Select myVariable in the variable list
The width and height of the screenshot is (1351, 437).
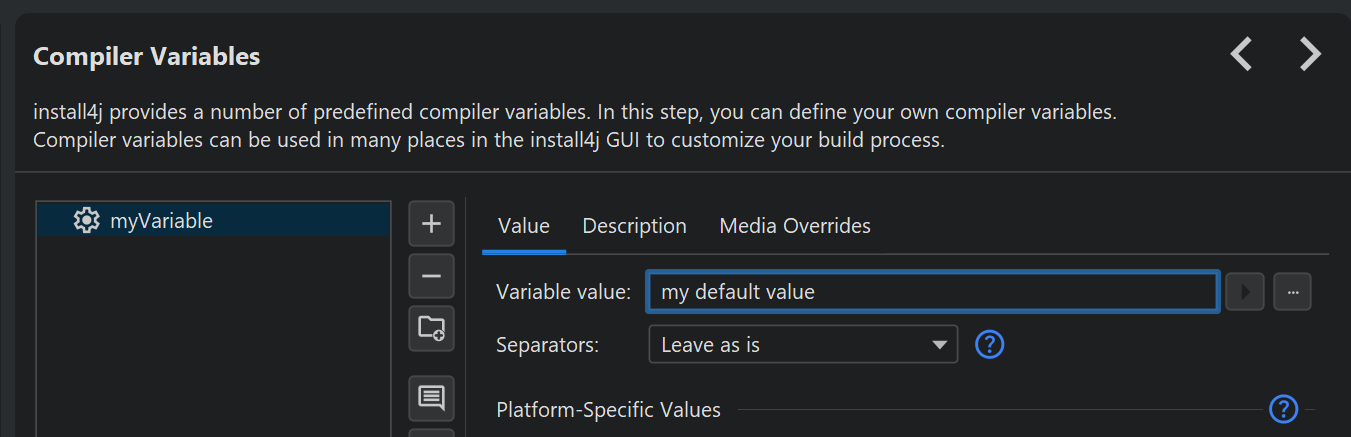coord(161,220)
